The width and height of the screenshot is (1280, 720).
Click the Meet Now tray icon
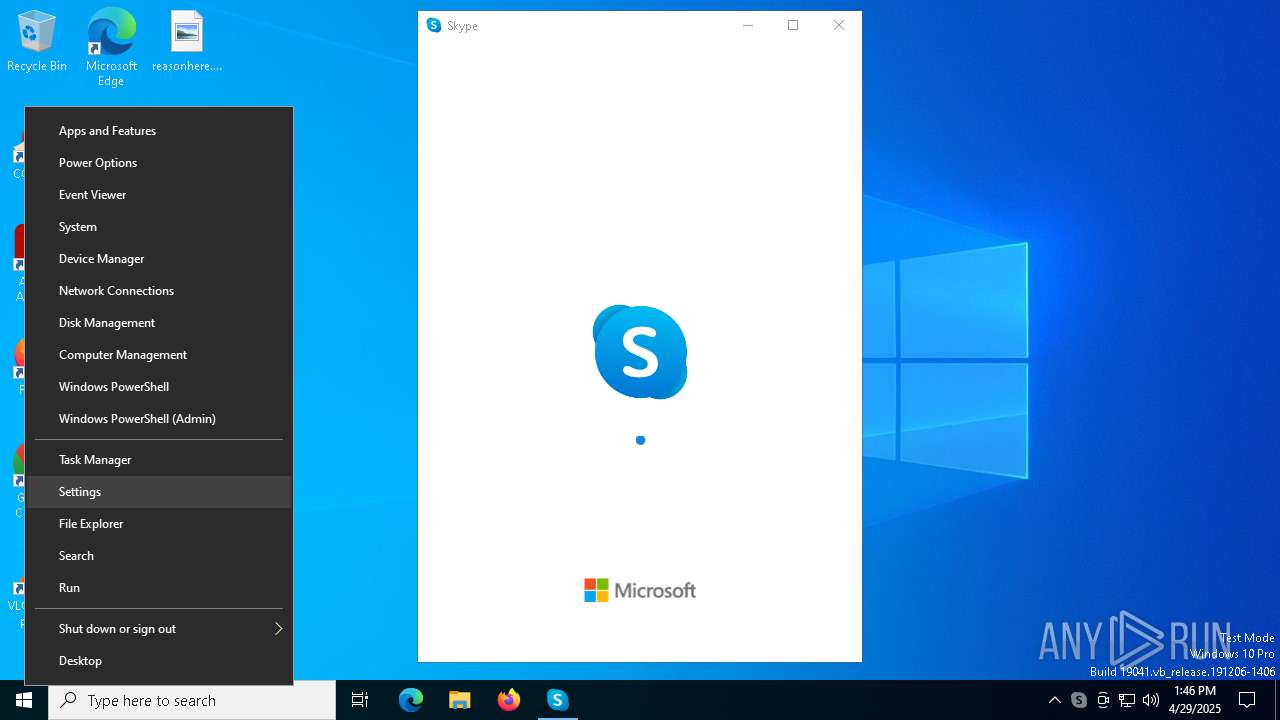point(1103,700)
